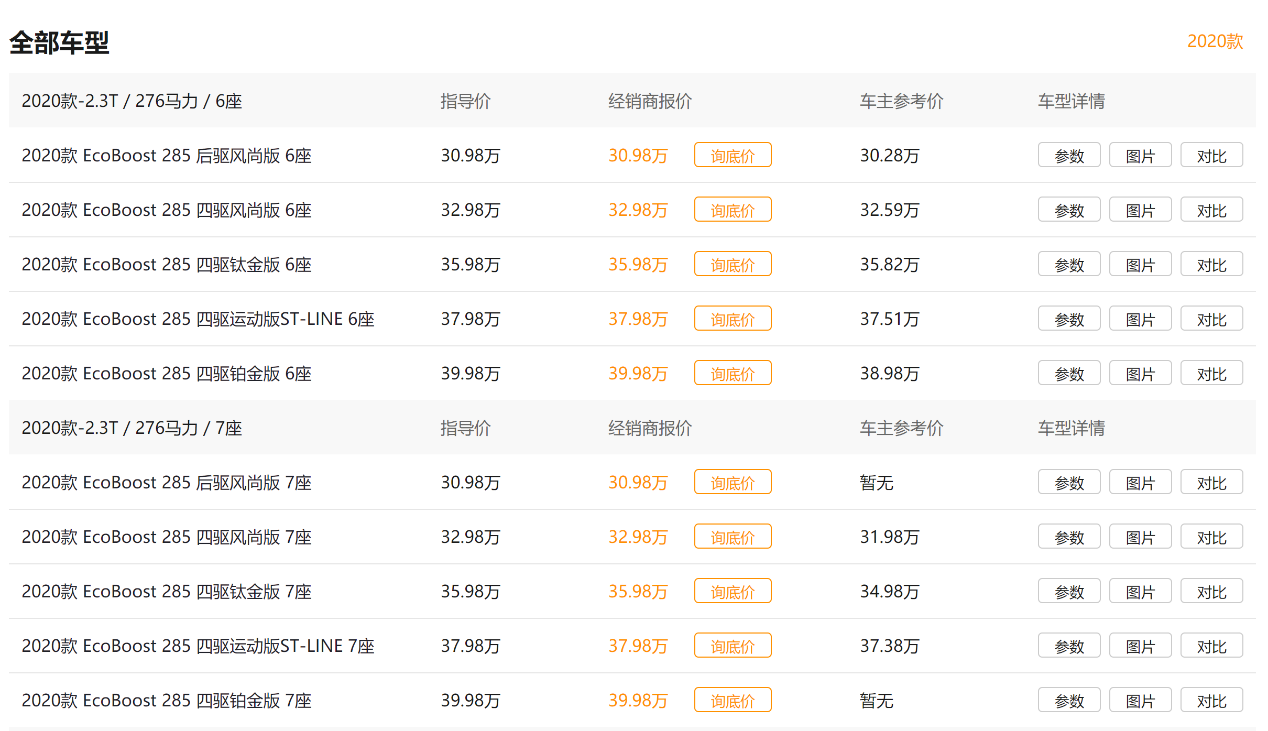Click 询底价 for 四驱运动版ST-LINE 7座

coord(733,646)
